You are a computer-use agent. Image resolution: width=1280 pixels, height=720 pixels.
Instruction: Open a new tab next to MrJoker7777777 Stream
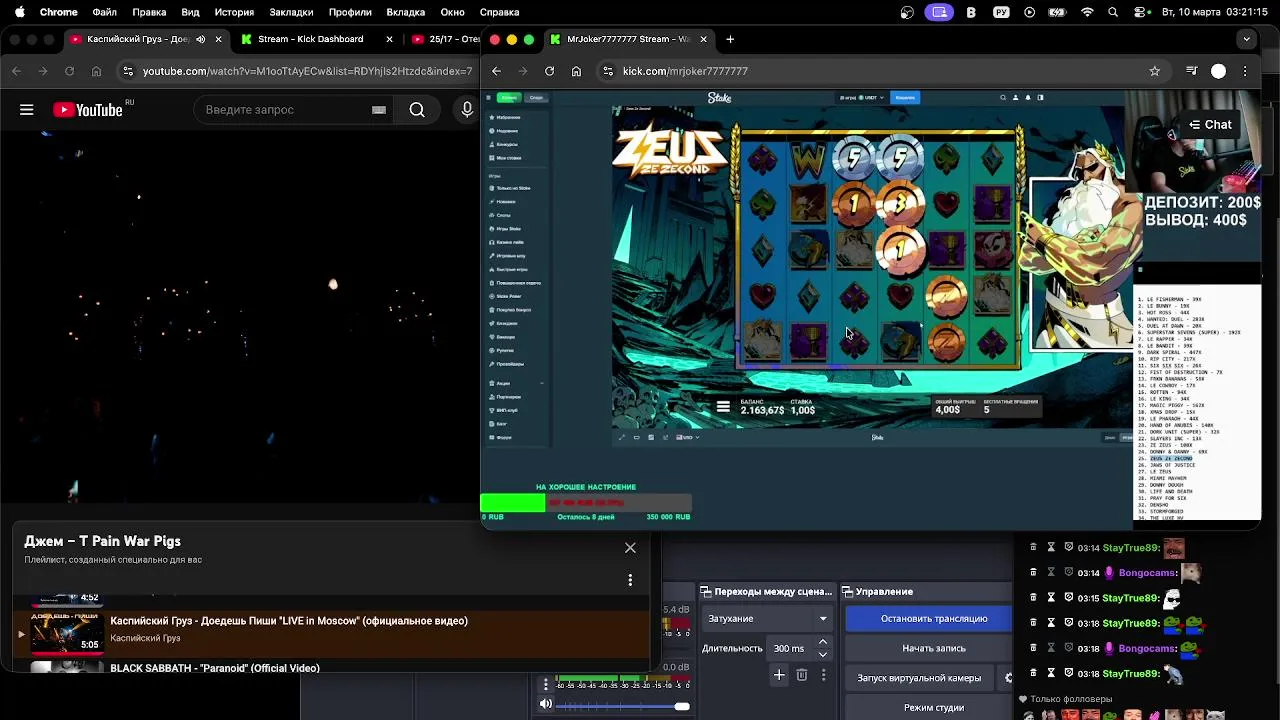point(730,39)
